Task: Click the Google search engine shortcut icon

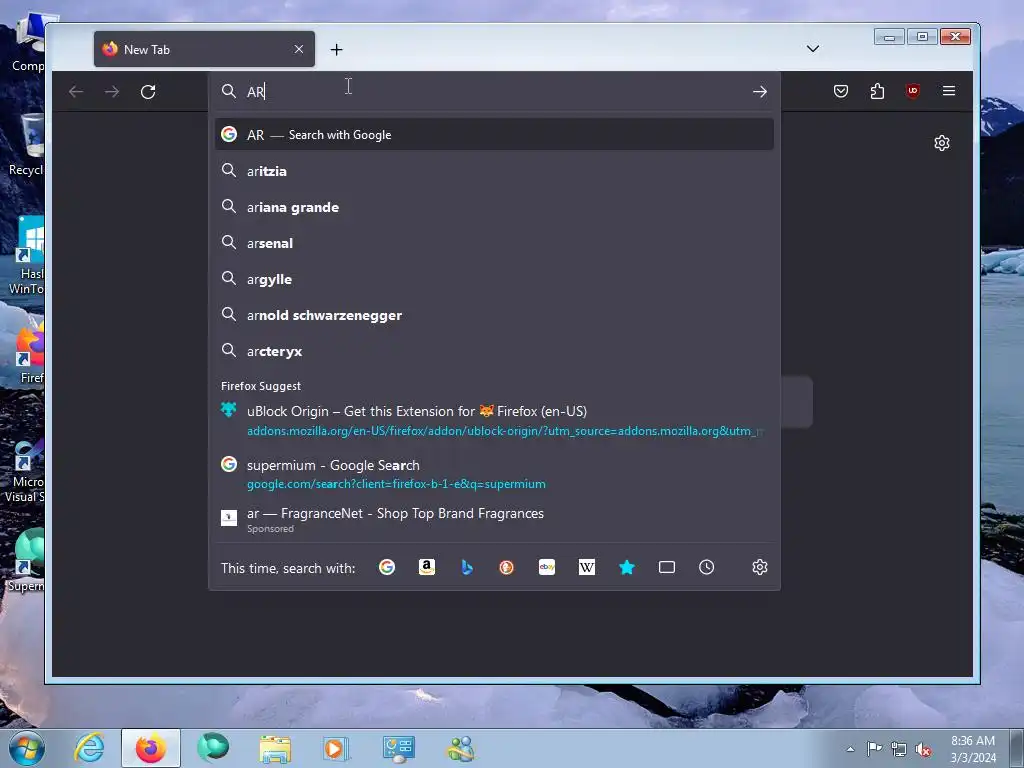Action: pyautogui.click(x=387, y=567)
